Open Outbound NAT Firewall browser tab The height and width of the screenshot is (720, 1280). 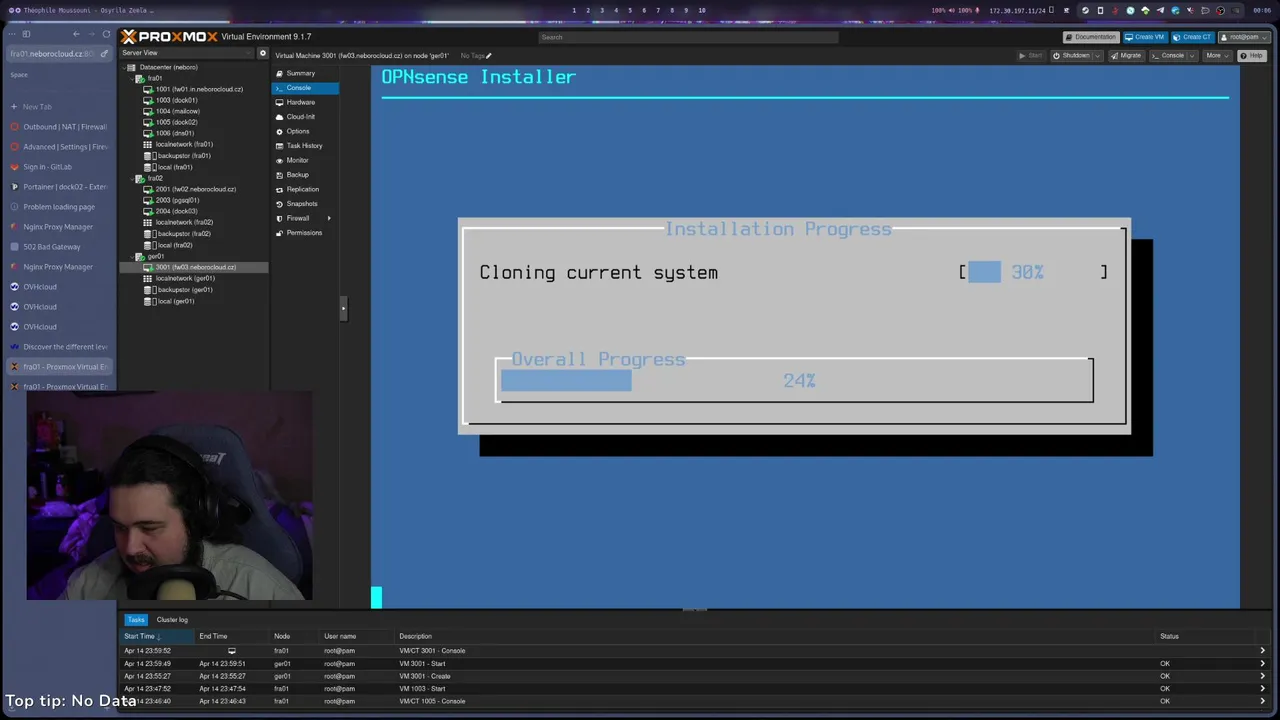pos(59,127)
